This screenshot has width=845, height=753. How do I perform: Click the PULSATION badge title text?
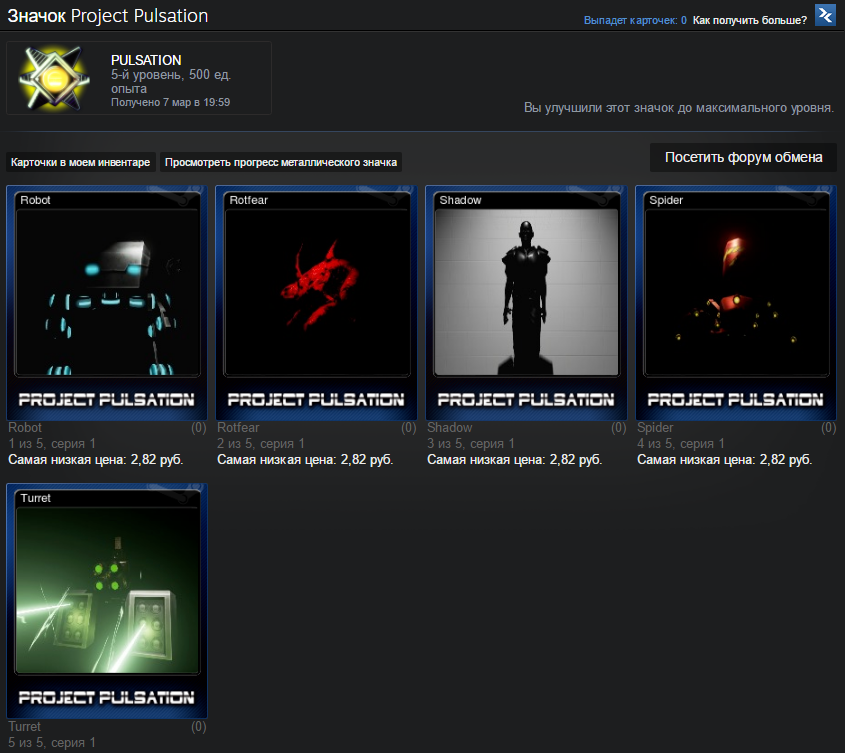146,60
